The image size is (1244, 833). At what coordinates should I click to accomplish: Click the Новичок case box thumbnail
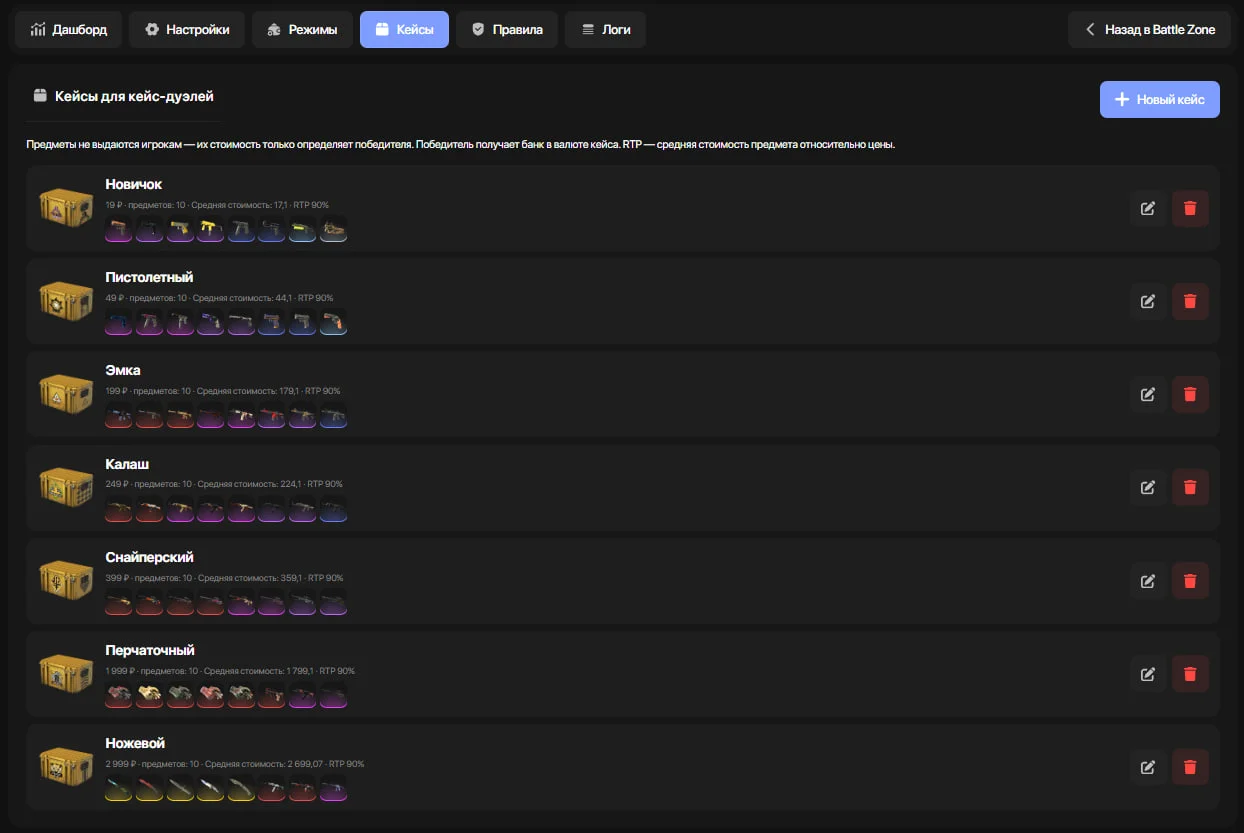(66, 208)
